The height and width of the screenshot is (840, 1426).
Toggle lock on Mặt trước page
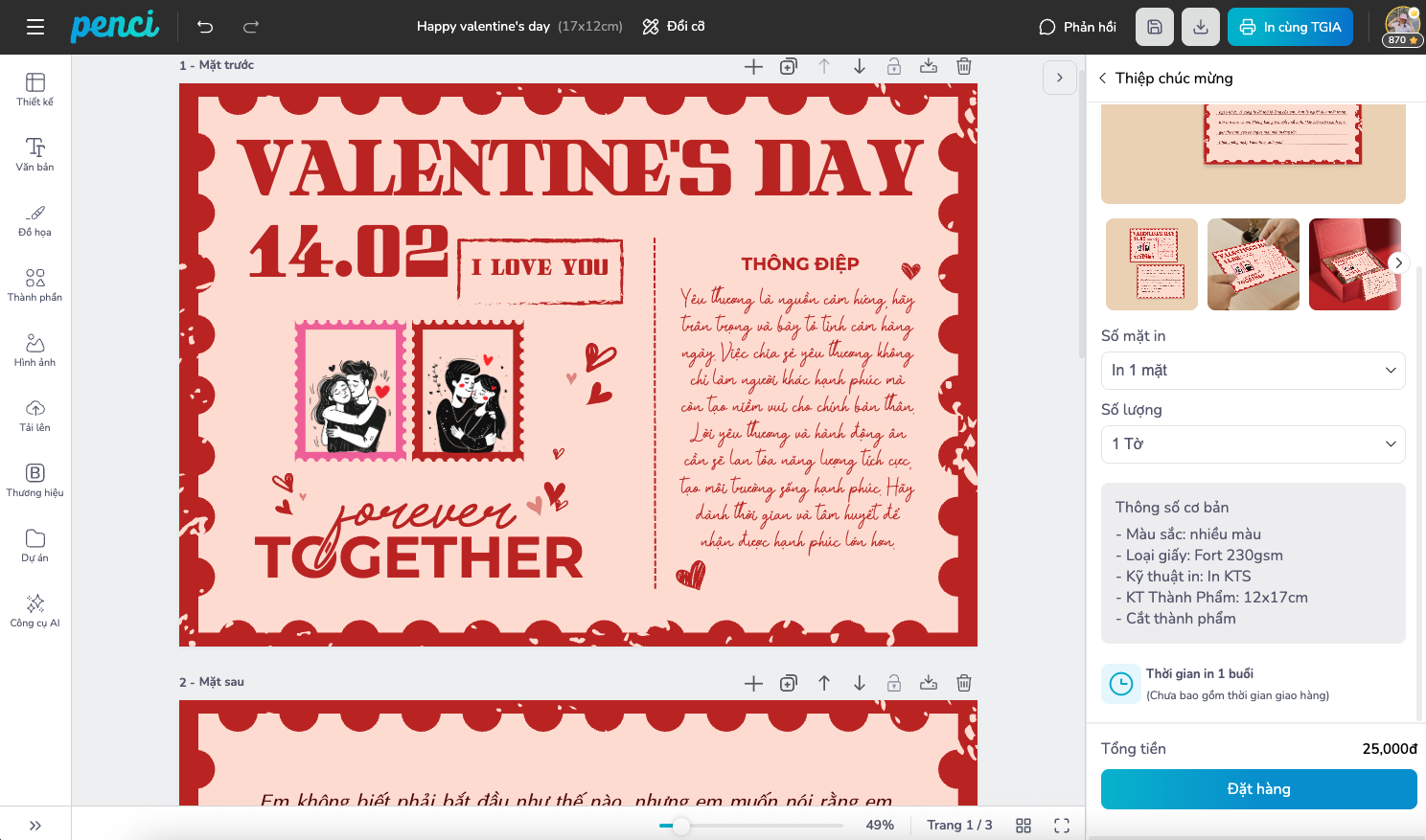893,66
